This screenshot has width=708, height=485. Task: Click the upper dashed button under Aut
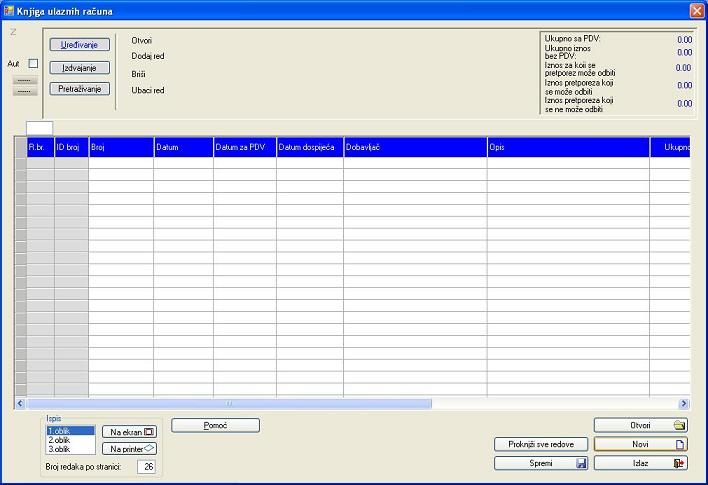click(25, 81)
